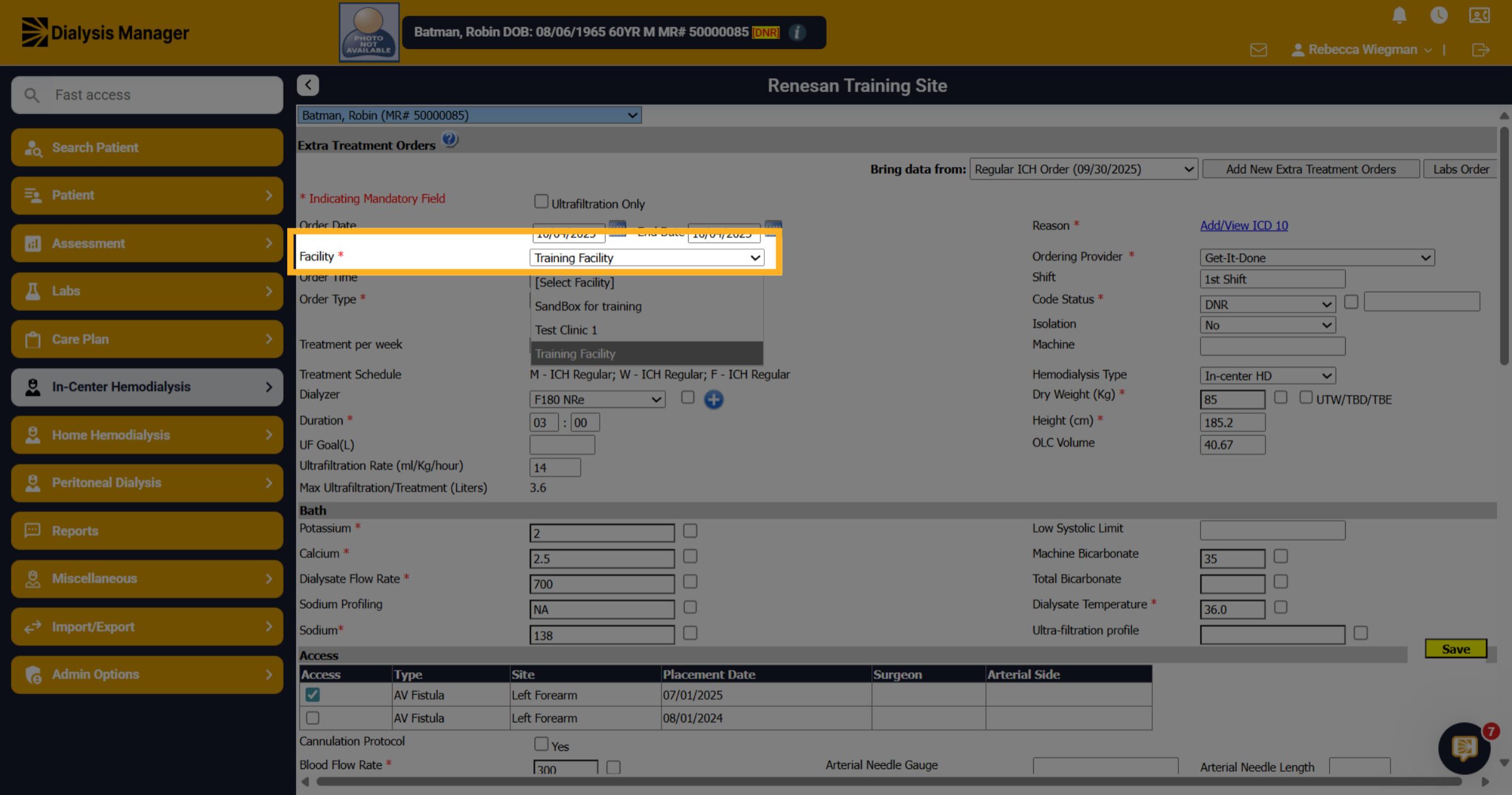
Task: Click the Reports sidebar icon
Action: pyautogui.click(x=32, y=530)
